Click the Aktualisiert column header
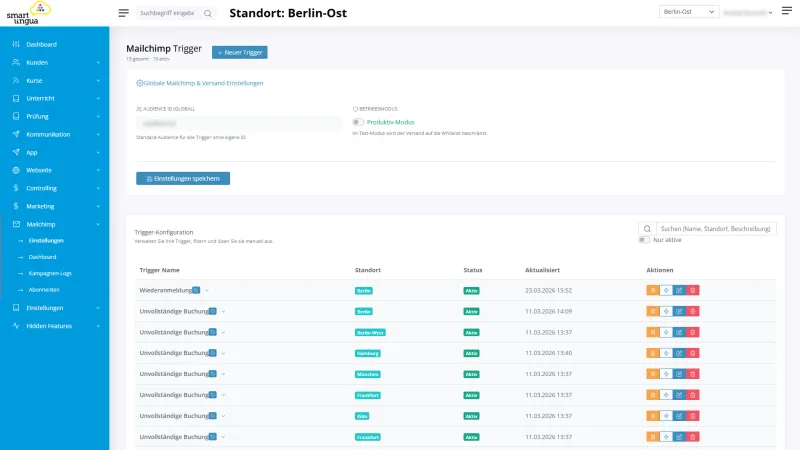Viewport: 800px width, 450px height. click(x=542, y=270)
